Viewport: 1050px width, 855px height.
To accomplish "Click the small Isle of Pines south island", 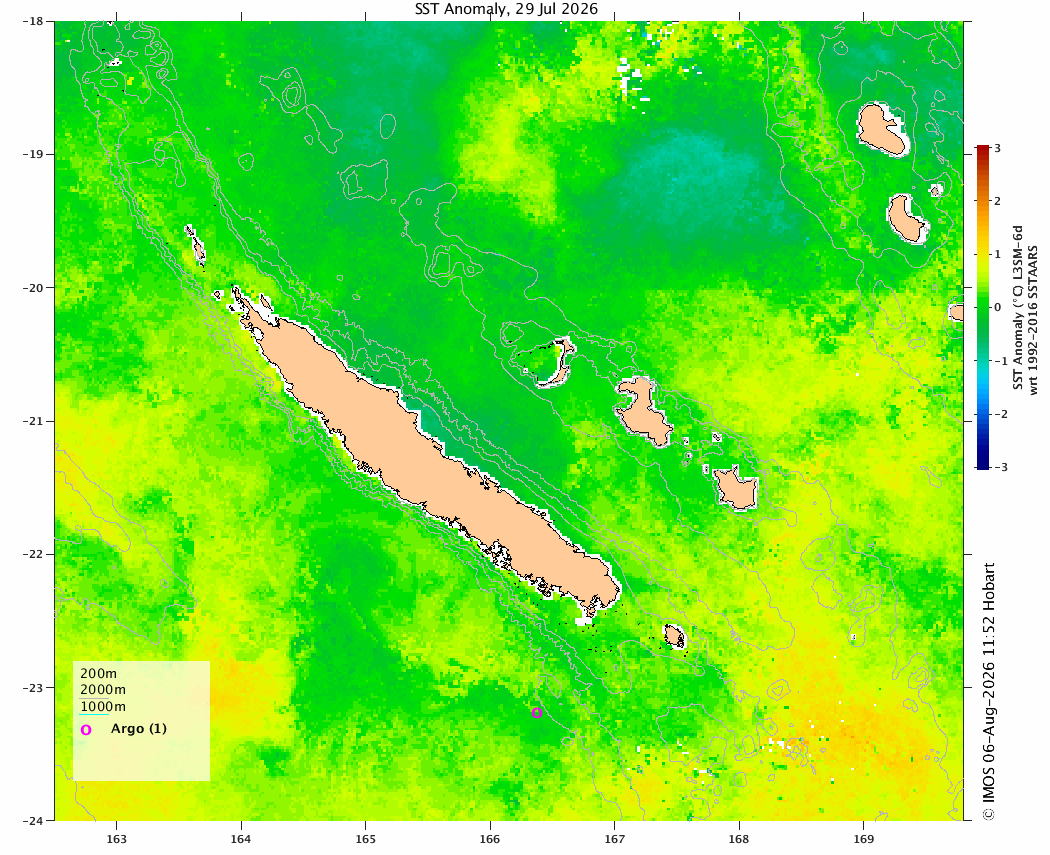I will [675, 635].
